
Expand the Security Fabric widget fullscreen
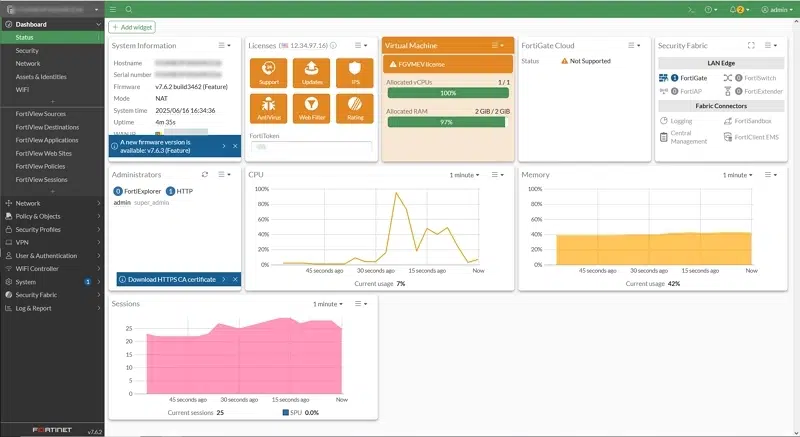tap(751, 46)
